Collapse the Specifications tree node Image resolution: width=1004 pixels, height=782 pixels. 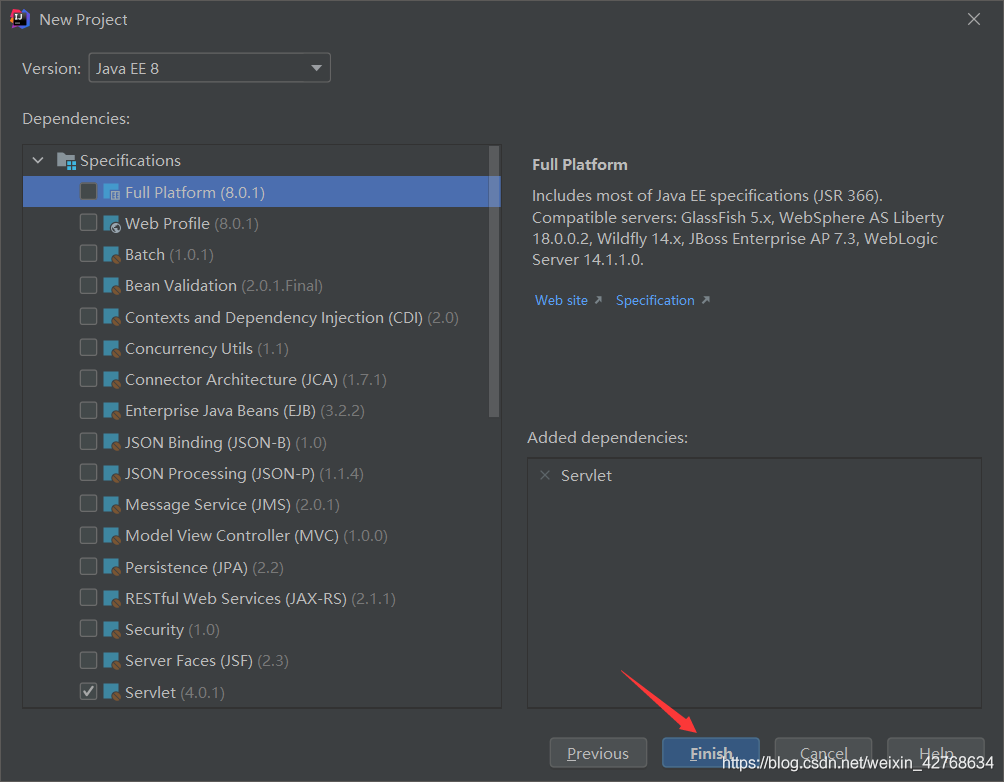(x=38, y=160)
